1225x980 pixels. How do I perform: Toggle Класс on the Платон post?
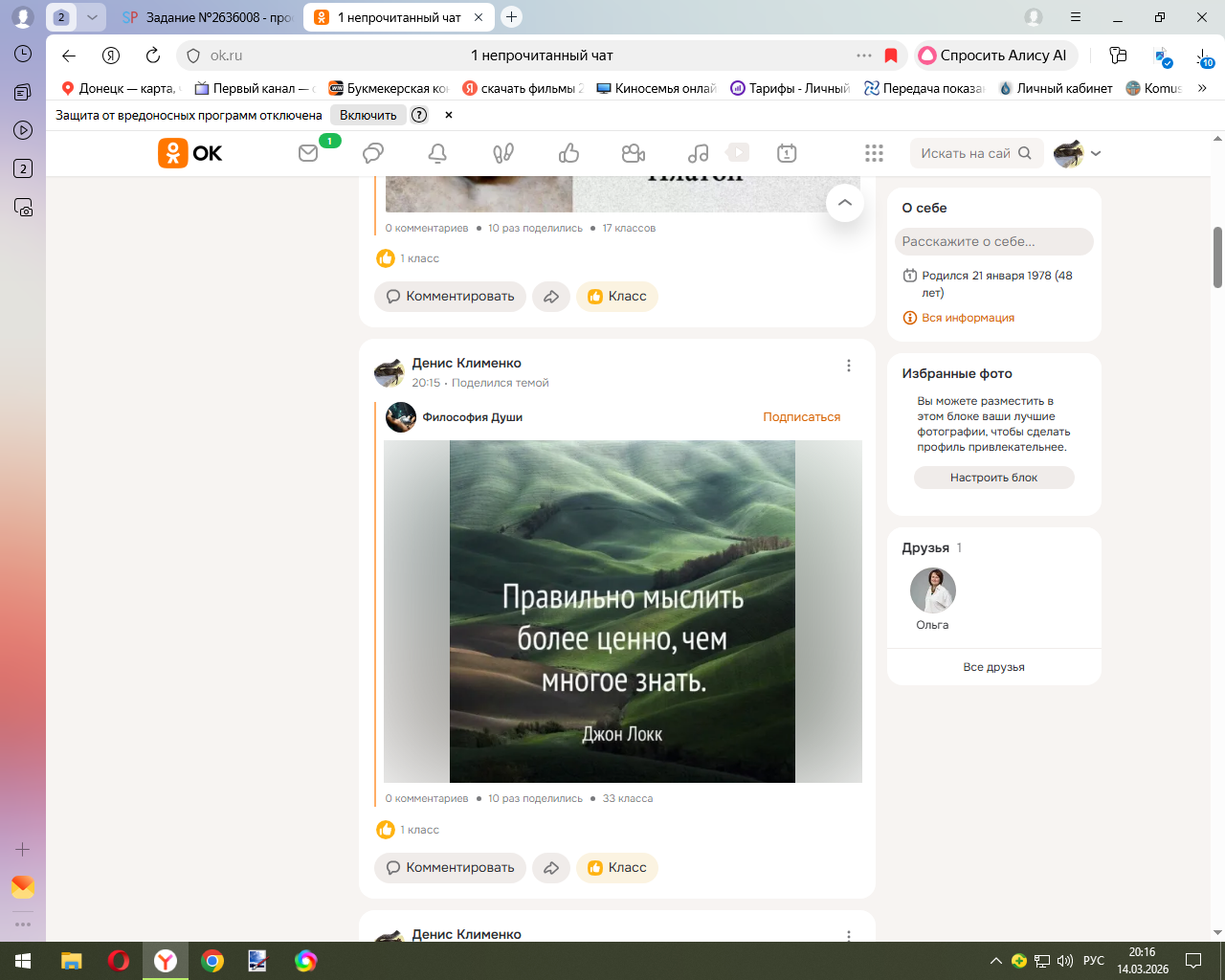[617, 297]
